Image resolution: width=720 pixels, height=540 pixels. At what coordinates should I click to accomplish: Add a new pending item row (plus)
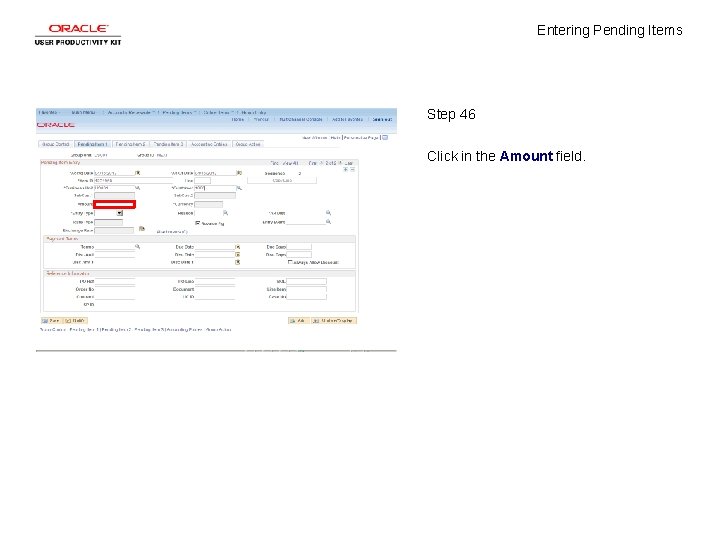[345, 169]
